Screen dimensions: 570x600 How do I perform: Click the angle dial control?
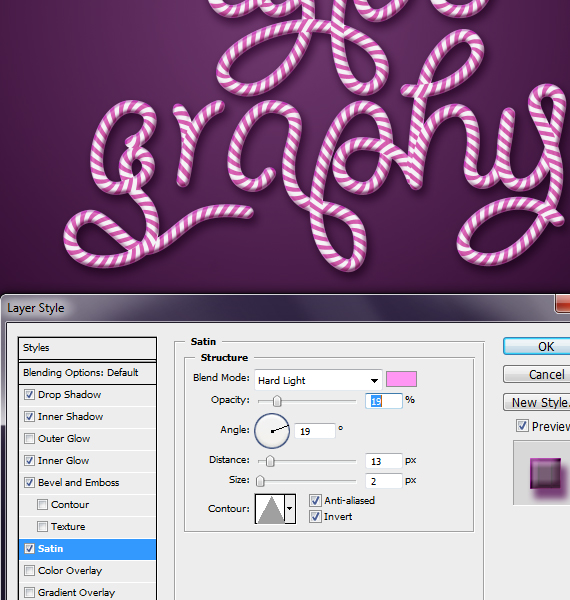point(272,431)
